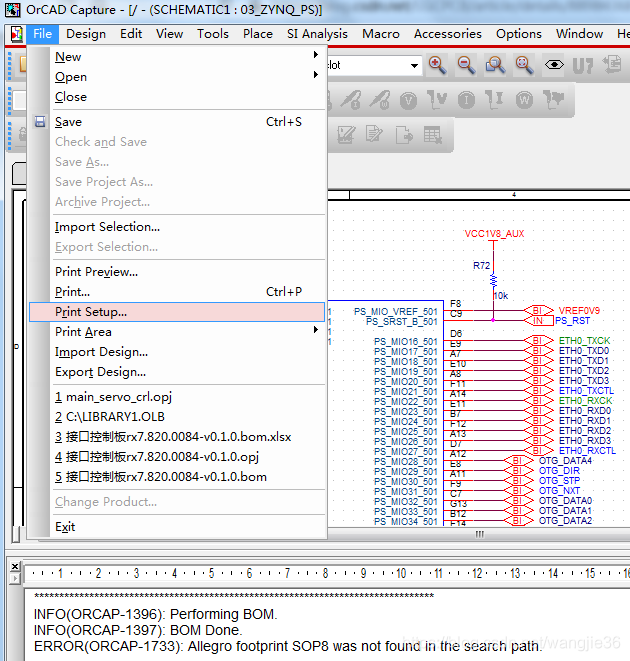Open the Design menu

tap(86, 34)
